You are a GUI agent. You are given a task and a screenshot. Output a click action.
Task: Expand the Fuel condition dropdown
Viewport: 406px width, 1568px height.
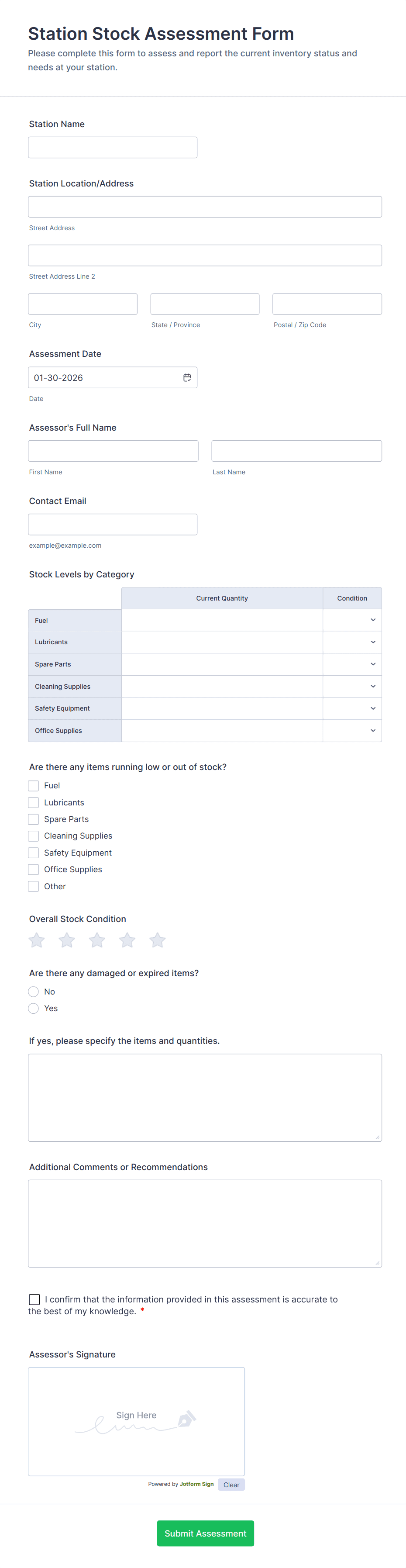tap(352, 620)
